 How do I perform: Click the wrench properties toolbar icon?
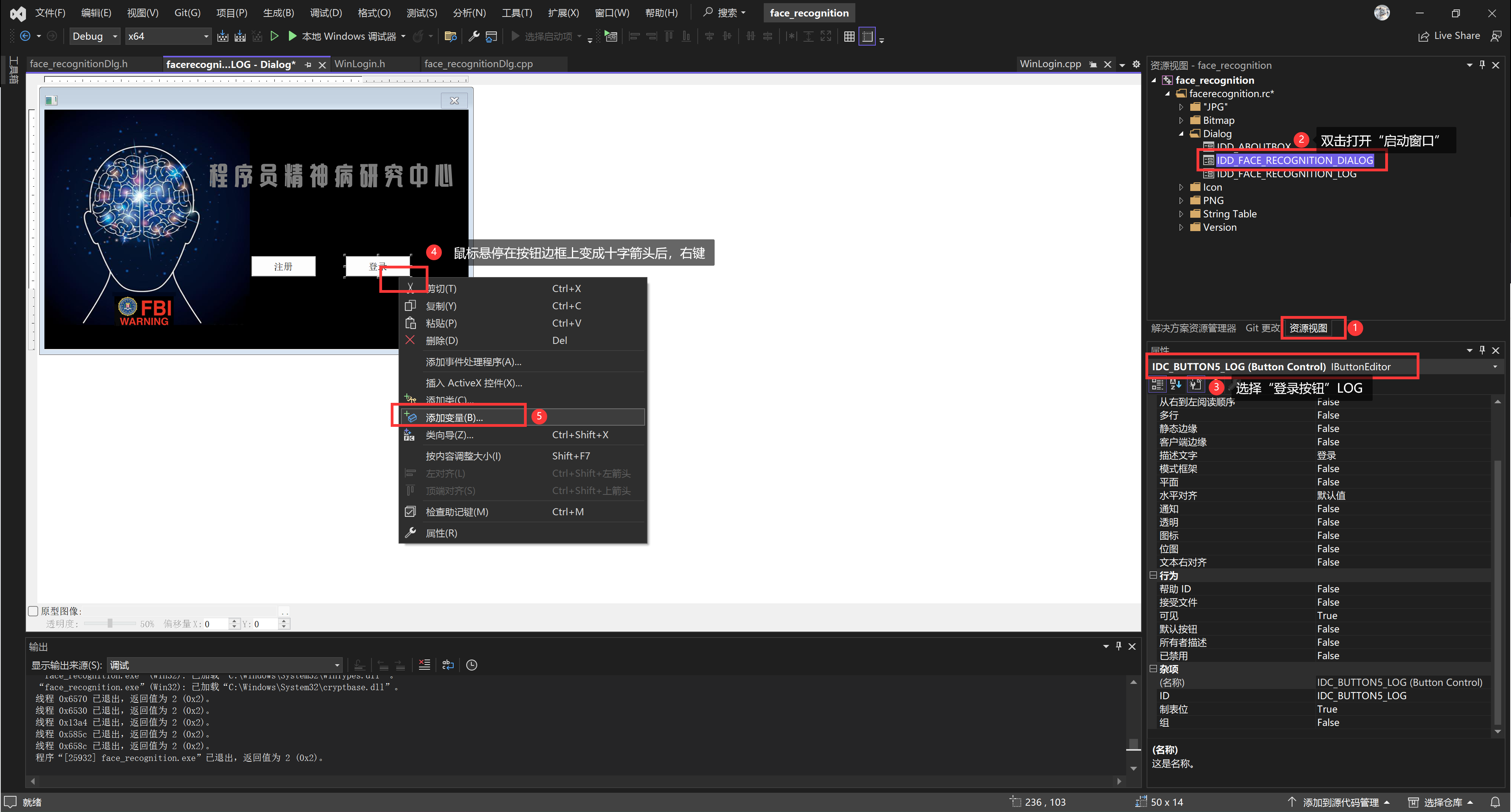coord(474,37)
